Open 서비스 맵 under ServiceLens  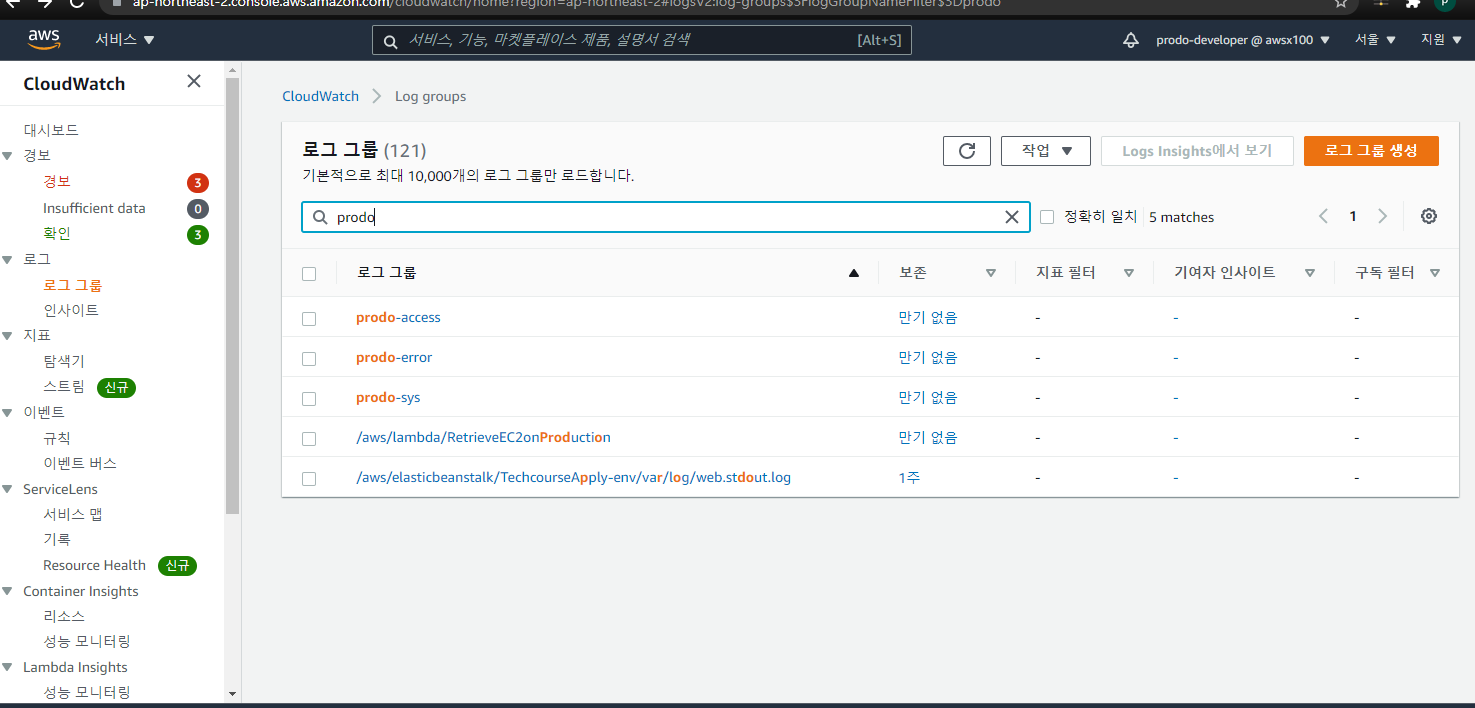pos(73,515)
